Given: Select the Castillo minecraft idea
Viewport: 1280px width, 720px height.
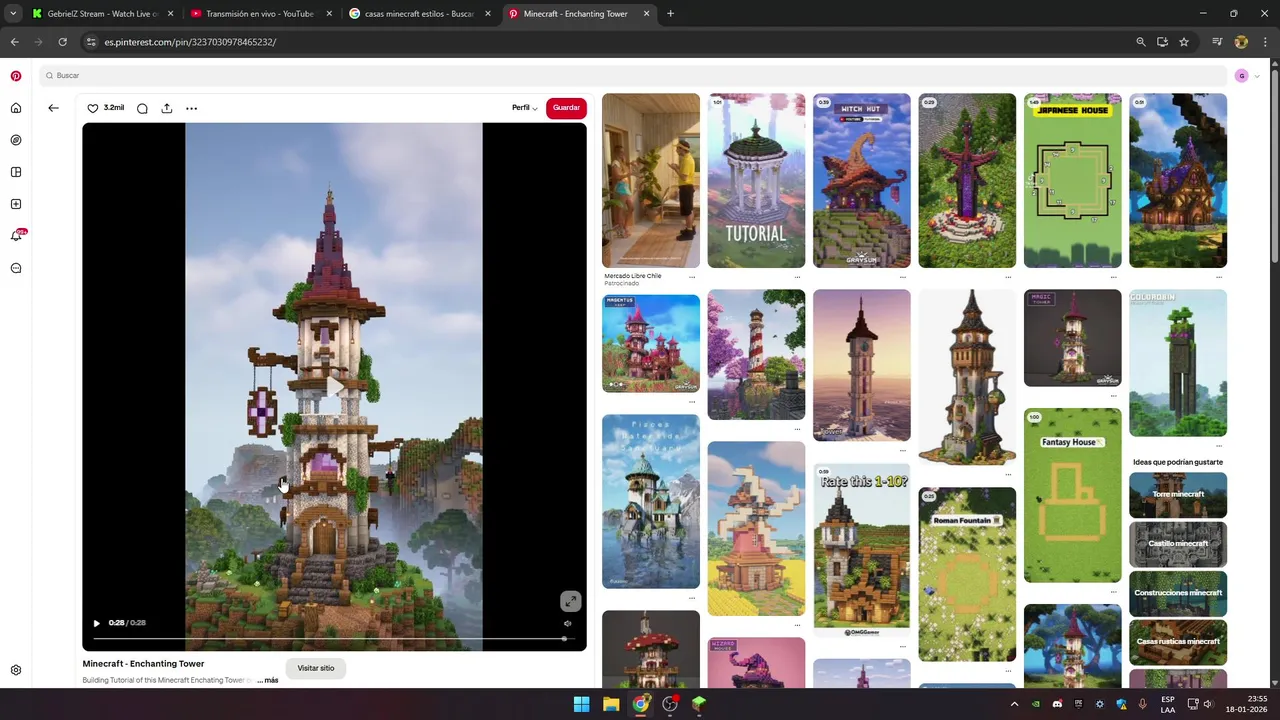Looking at the screenshot, I should pyautogui.click(x=1178, y=544).
